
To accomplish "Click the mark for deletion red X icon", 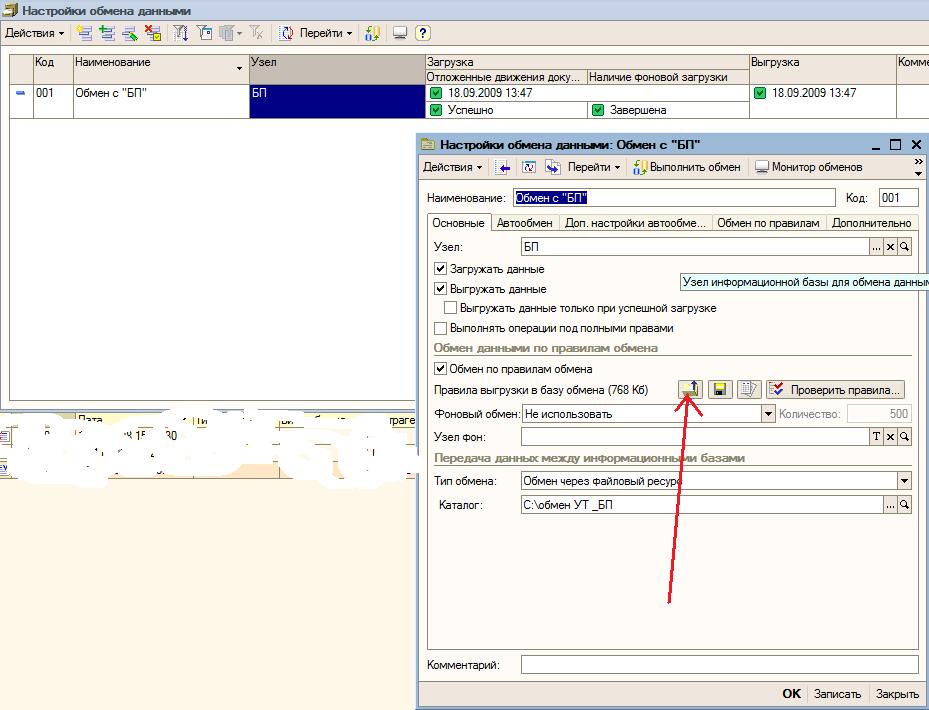I will 153,33.
